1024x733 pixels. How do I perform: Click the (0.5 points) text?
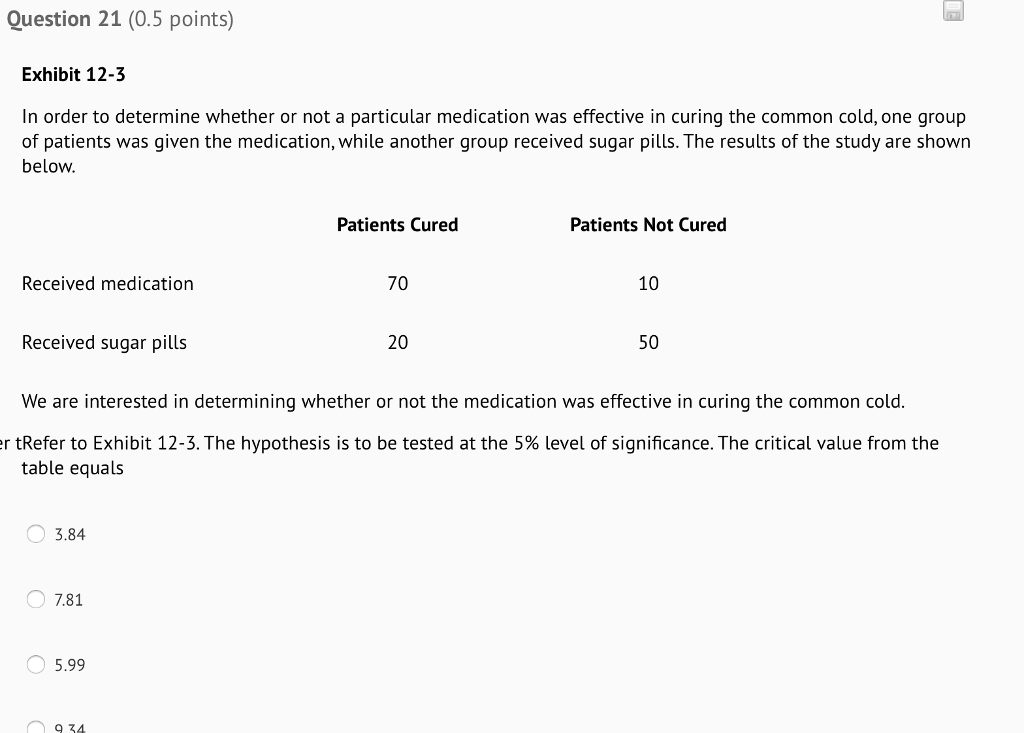pyautogui.click(x=181, y=19)
